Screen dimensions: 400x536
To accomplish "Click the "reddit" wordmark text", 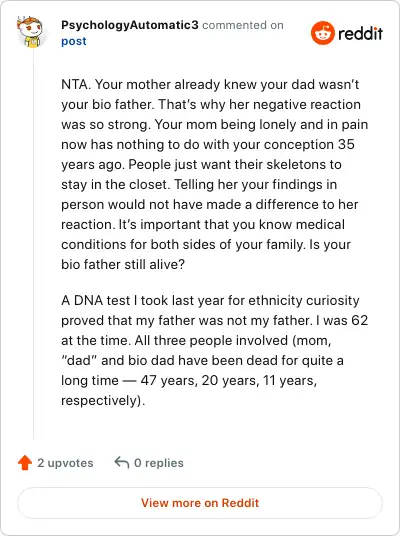I will click(x=360, y=34).
